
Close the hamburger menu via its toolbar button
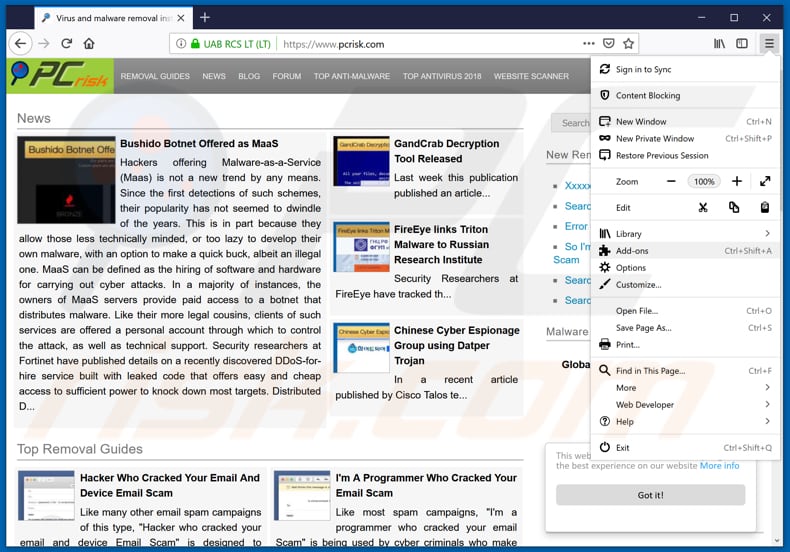768,44
